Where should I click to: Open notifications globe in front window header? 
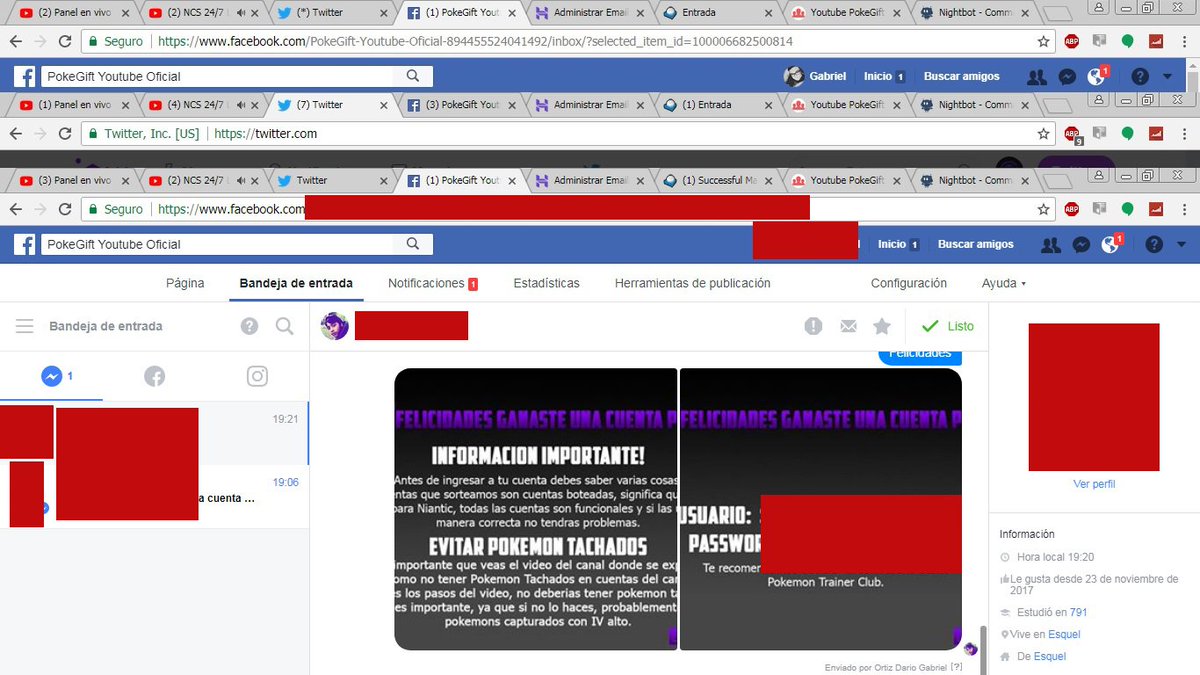(x=1110, y=244)
